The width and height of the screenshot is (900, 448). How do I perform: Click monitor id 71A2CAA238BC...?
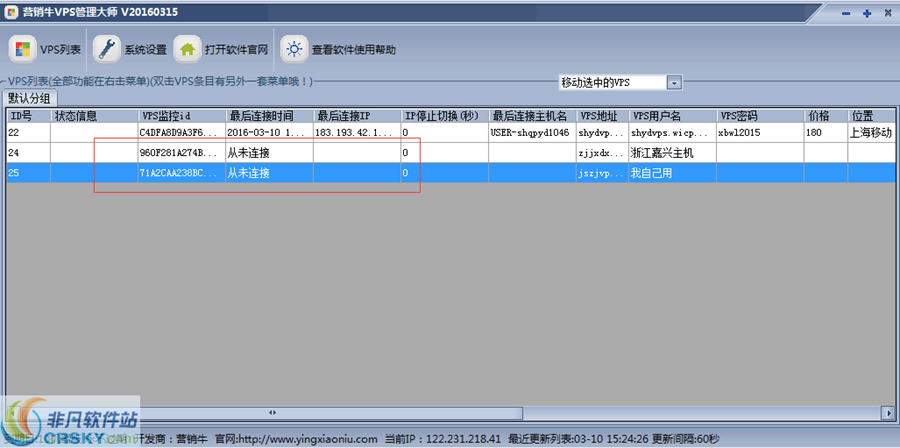pos(179,173)
